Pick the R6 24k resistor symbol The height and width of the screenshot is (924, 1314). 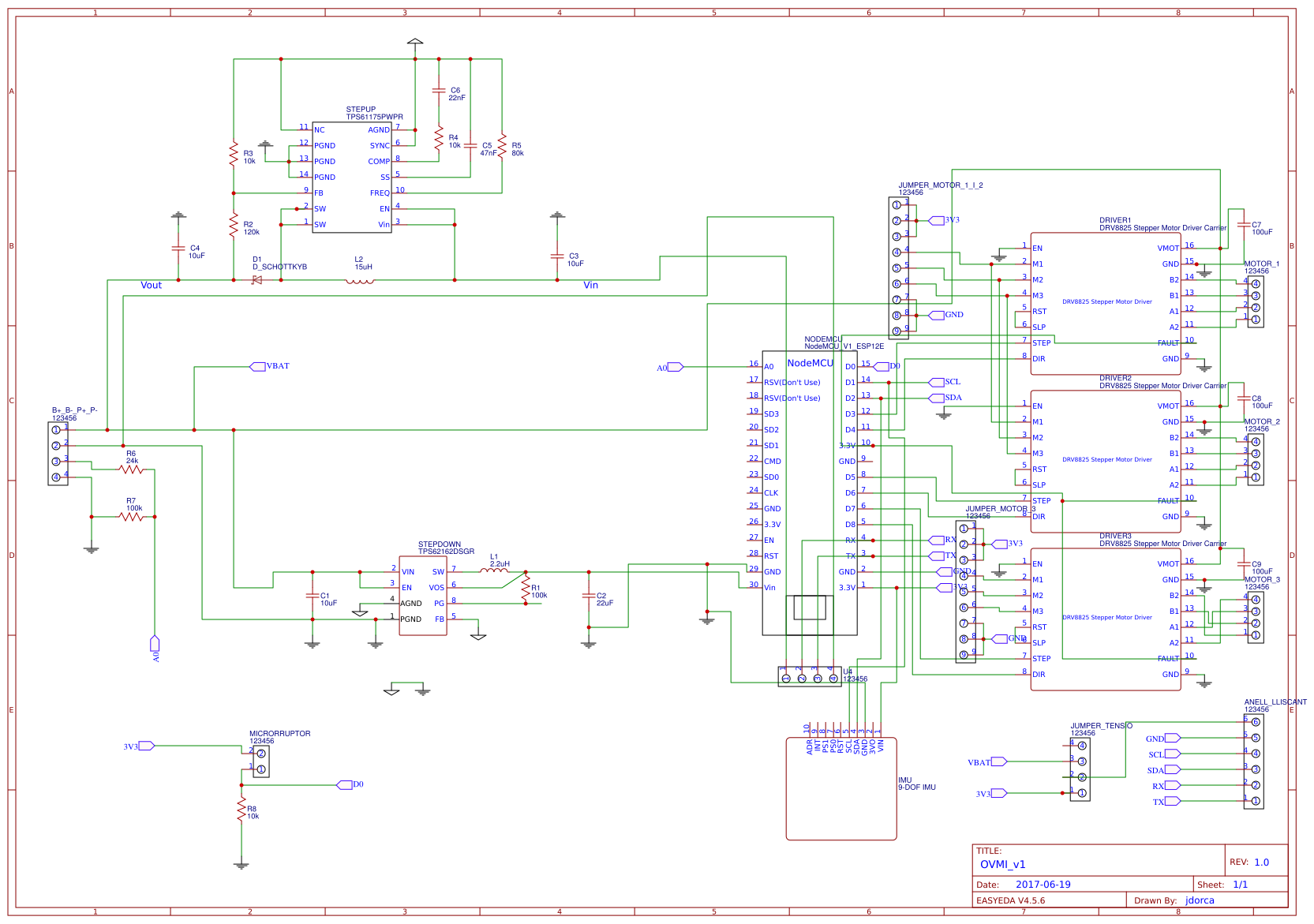click(x=131, y=469)
